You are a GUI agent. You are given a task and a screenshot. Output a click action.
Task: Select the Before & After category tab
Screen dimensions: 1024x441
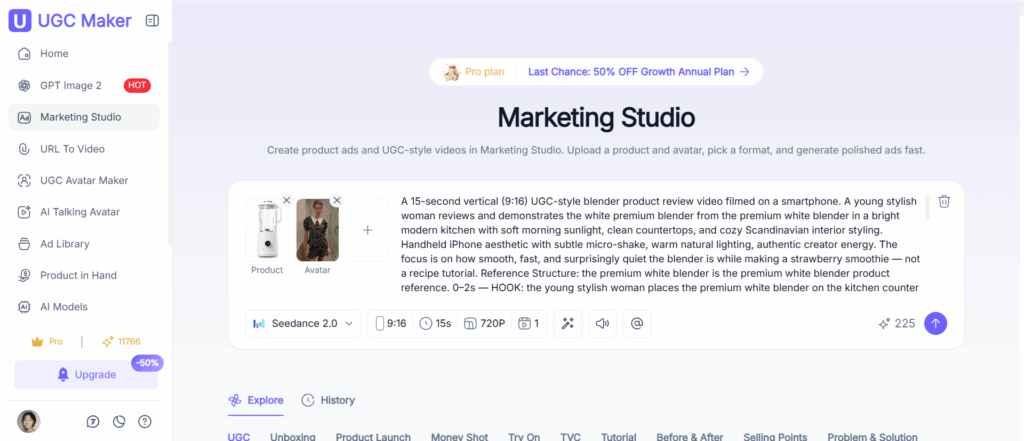coord(690,436)
